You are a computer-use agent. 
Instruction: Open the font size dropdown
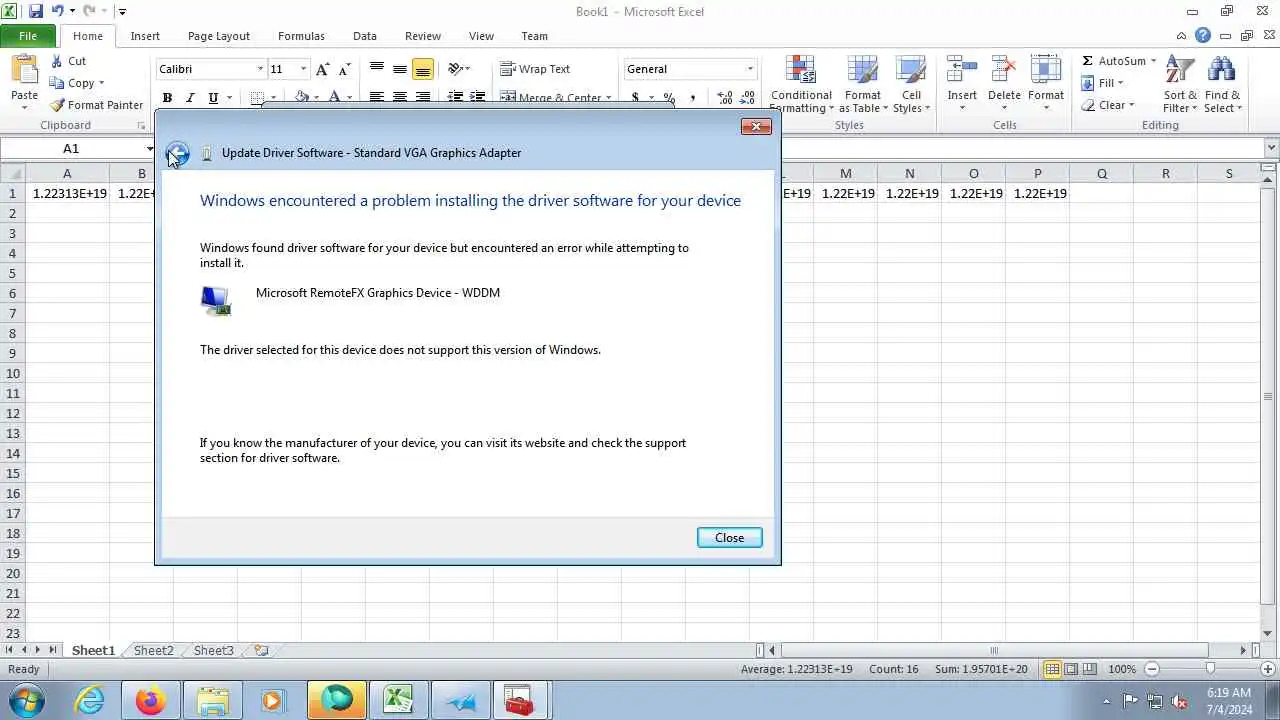click(x=304, y=69)
